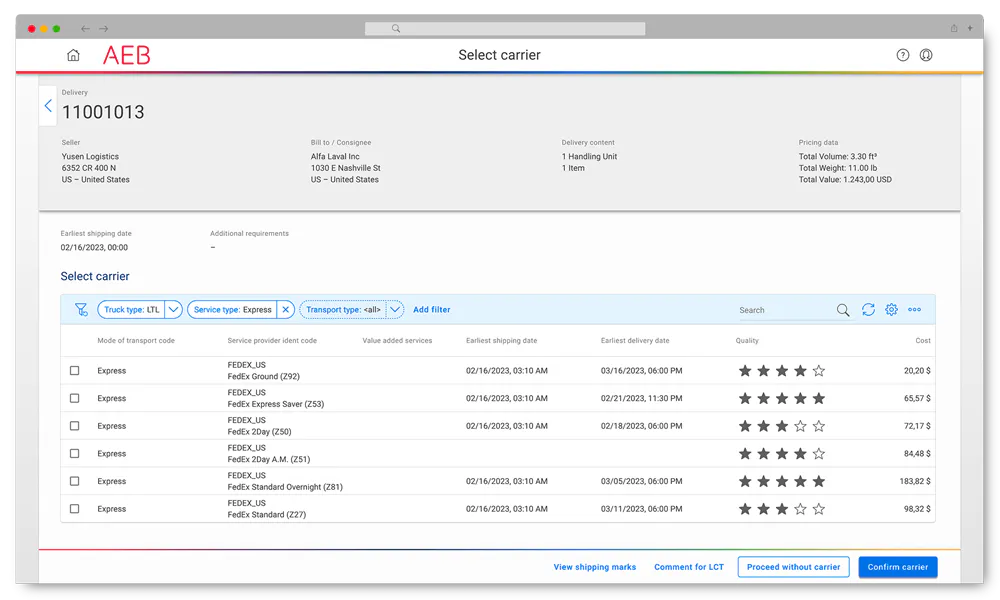The image size is (1000, 600).
Task: Click Proceed without carrier button
Action: pyautogui.click(x=793, y=567)
